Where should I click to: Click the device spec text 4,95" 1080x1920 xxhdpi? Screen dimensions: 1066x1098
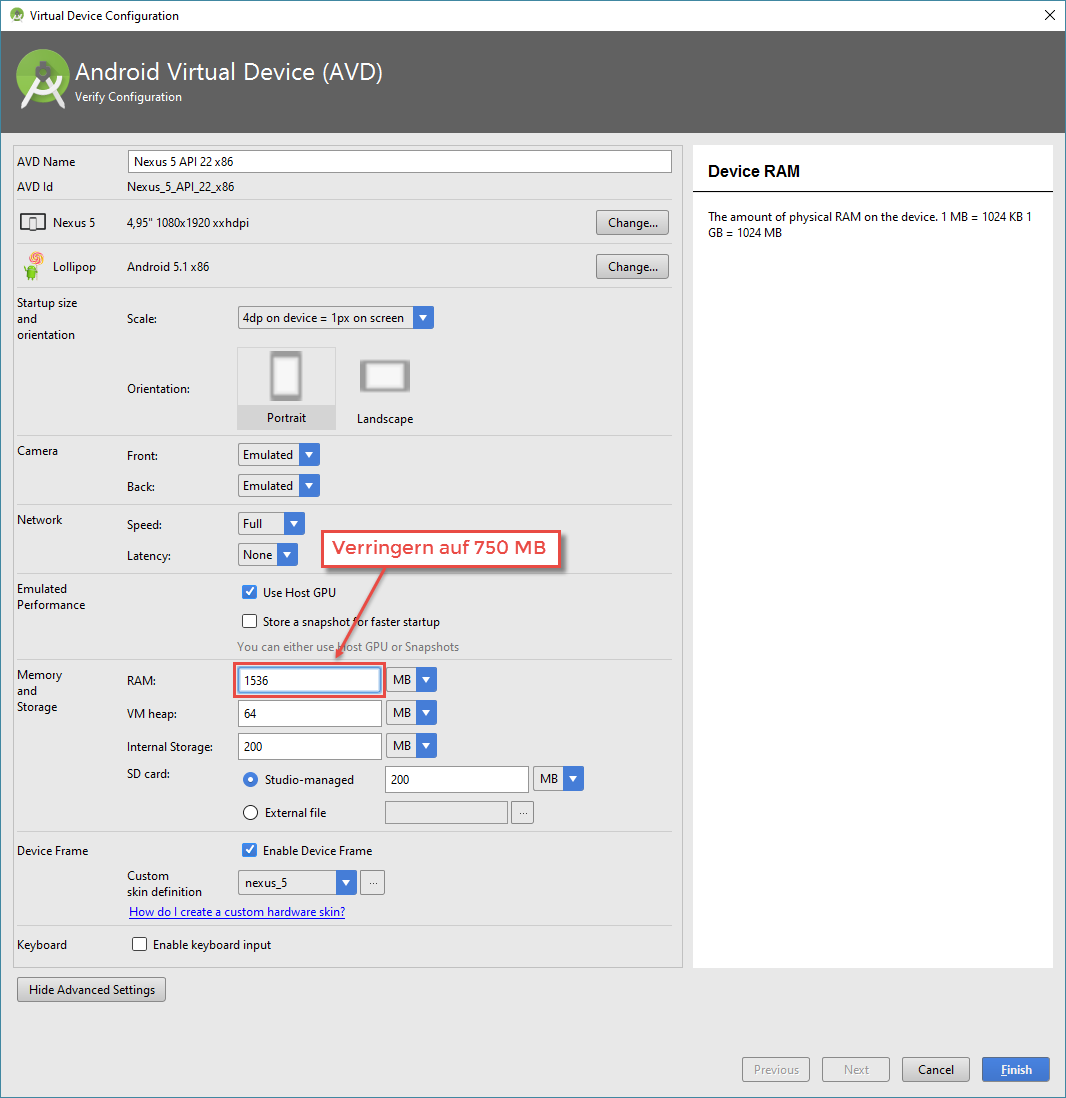188,223
